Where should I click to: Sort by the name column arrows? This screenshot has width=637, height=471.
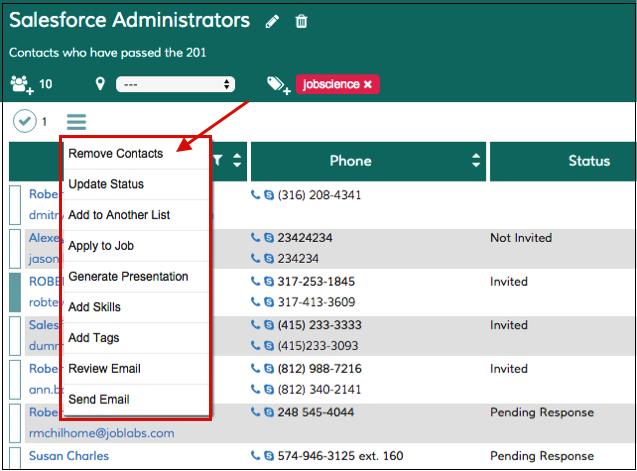tap(237, 161)
